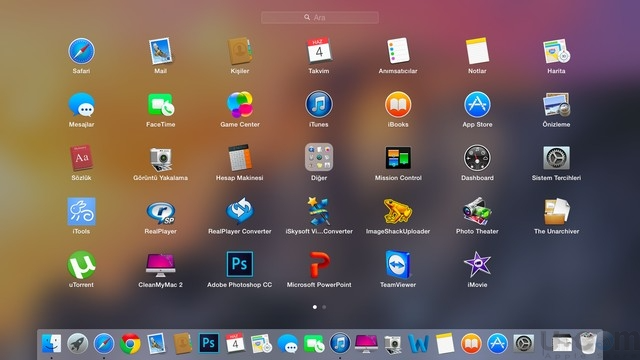The height and width of the screenshot is (360, 640).
Task: Open Messages from the Dock
Action: coord(288,344)
